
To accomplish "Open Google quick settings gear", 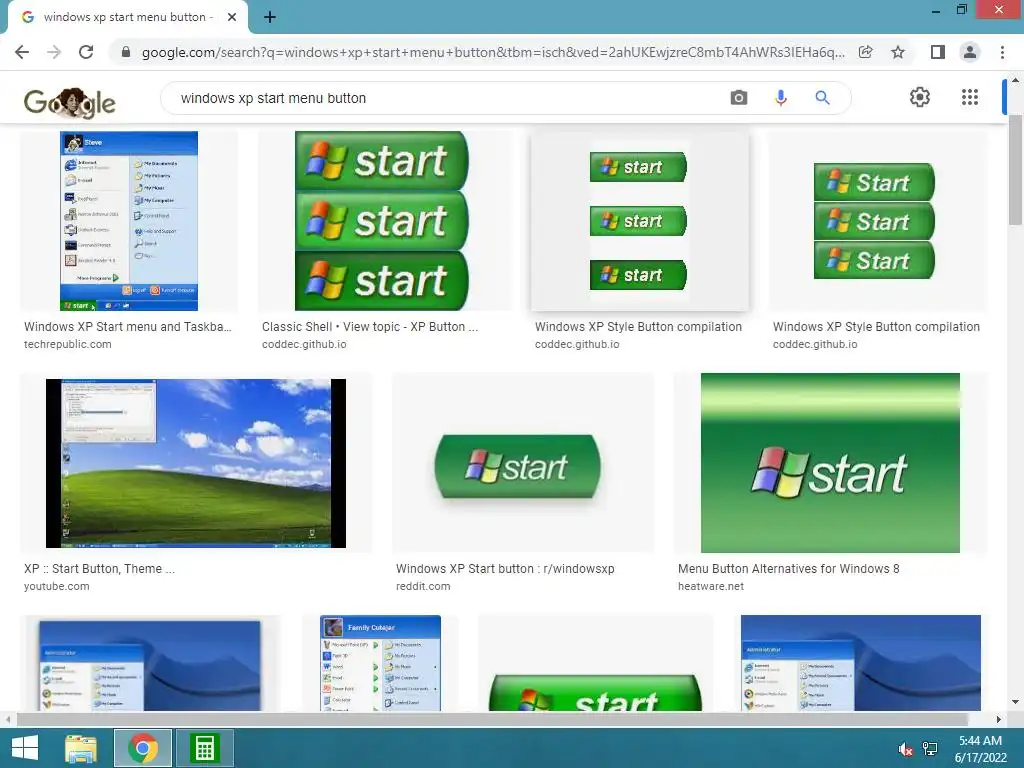I will tap(920, 97).
